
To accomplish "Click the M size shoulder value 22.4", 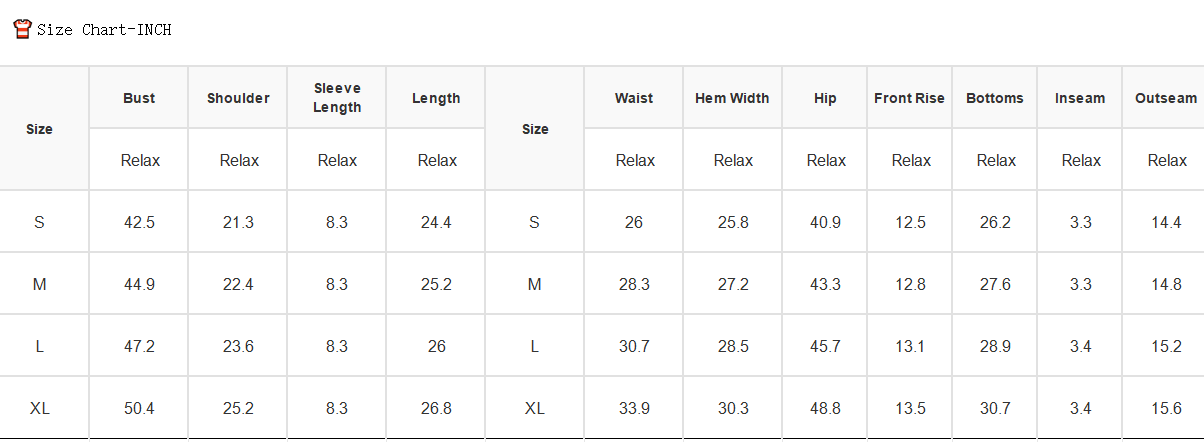I will pyautogui.click(x=238, y=284).
